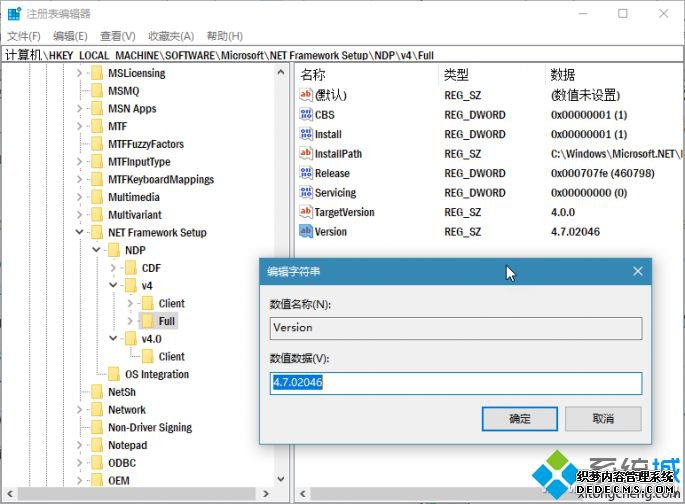Image resolution: width=685 pixels, height=504 pixels.
Task: Click the NDP folder icon
Action: pyautogui.click(x=114, y=250)
